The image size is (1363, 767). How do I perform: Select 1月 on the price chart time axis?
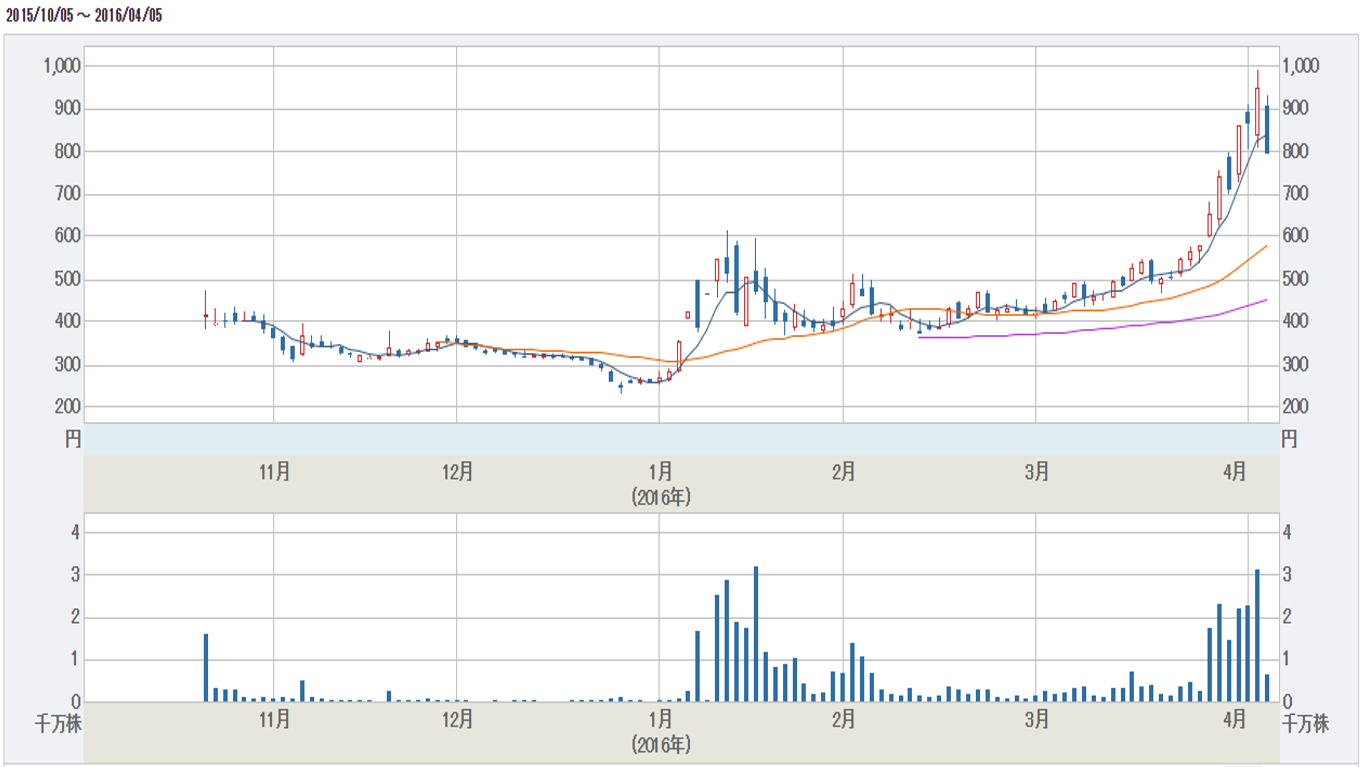point(660,472)
